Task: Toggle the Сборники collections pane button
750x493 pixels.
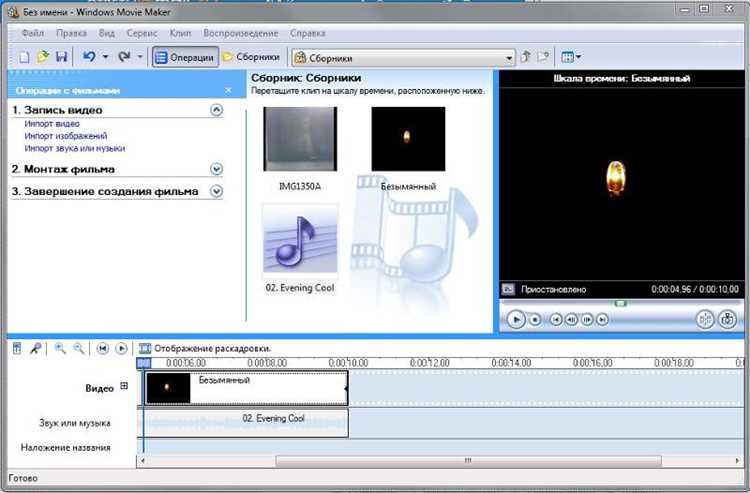Action: pos(251,57)
